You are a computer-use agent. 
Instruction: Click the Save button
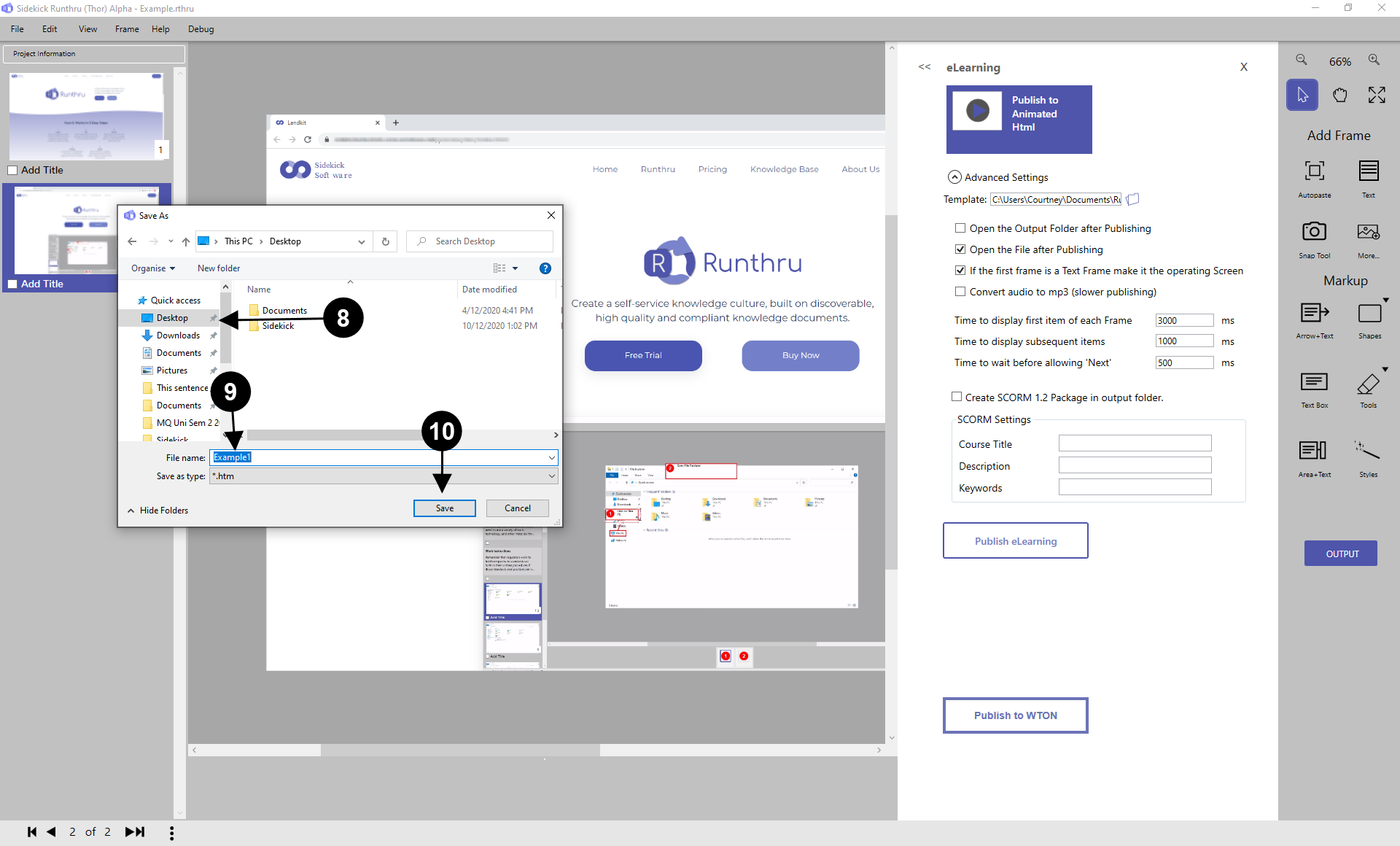click(445, 508)
